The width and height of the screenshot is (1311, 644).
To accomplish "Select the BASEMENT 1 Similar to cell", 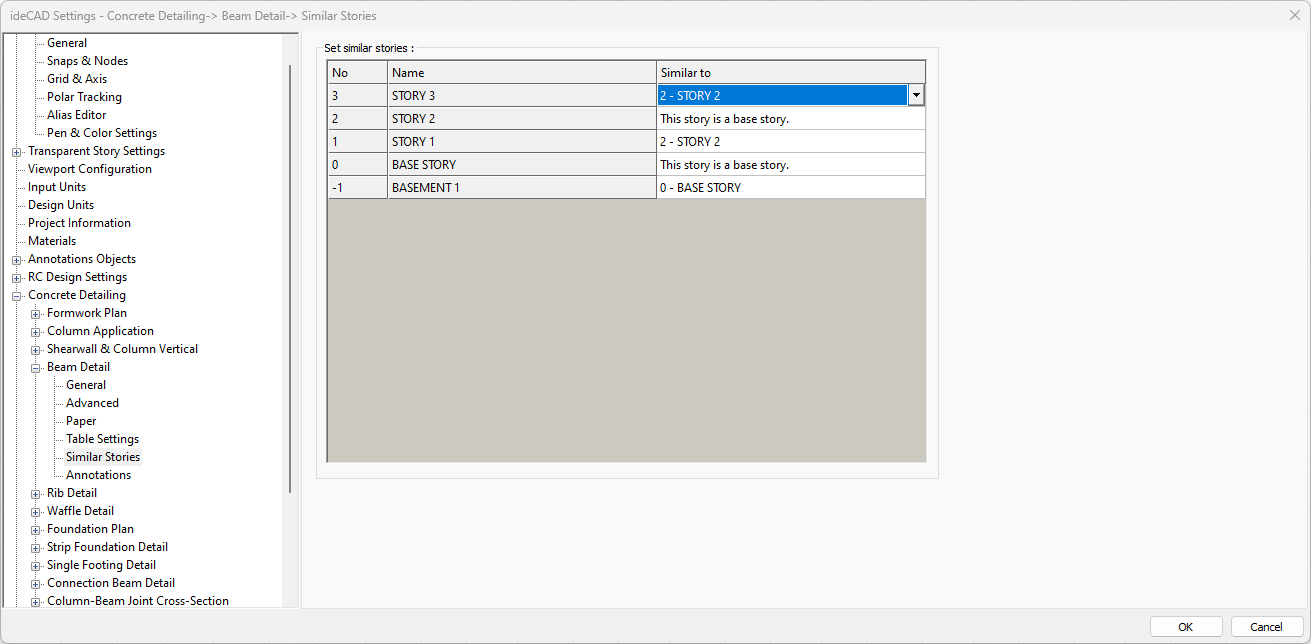I will point(790,188).
